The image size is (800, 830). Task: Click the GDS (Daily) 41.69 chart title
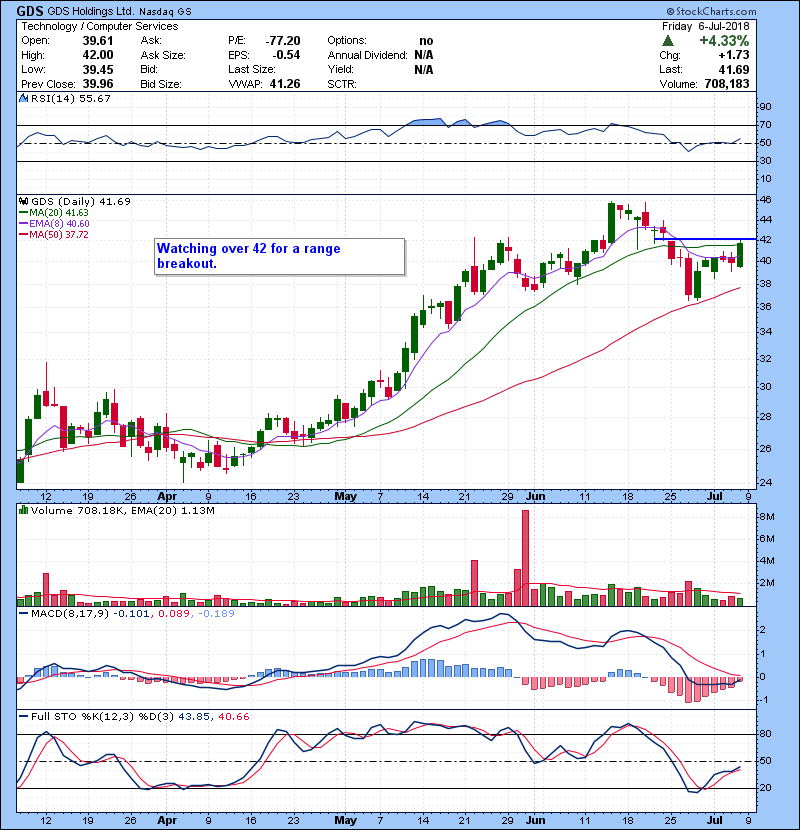80,201
